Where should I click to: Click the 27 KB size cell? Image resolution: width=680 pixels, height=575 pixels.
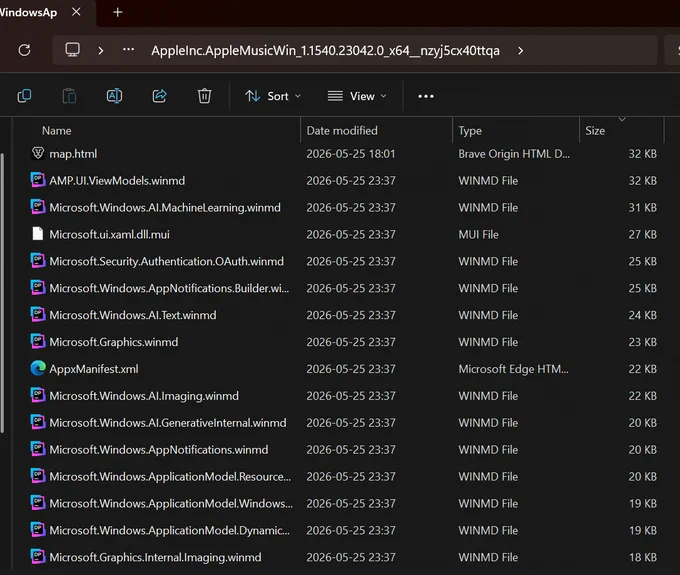pos(643,235)
